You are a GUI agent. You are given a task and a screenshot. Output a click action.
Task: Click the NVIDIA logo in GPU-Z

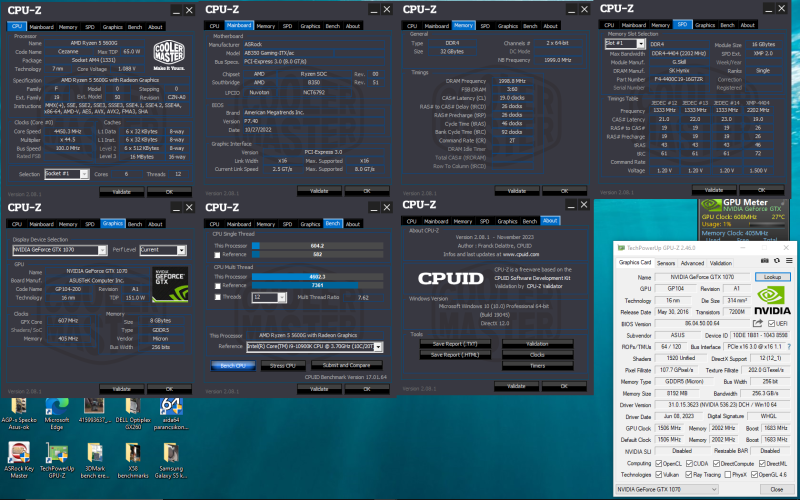click(x=773, y=300)
